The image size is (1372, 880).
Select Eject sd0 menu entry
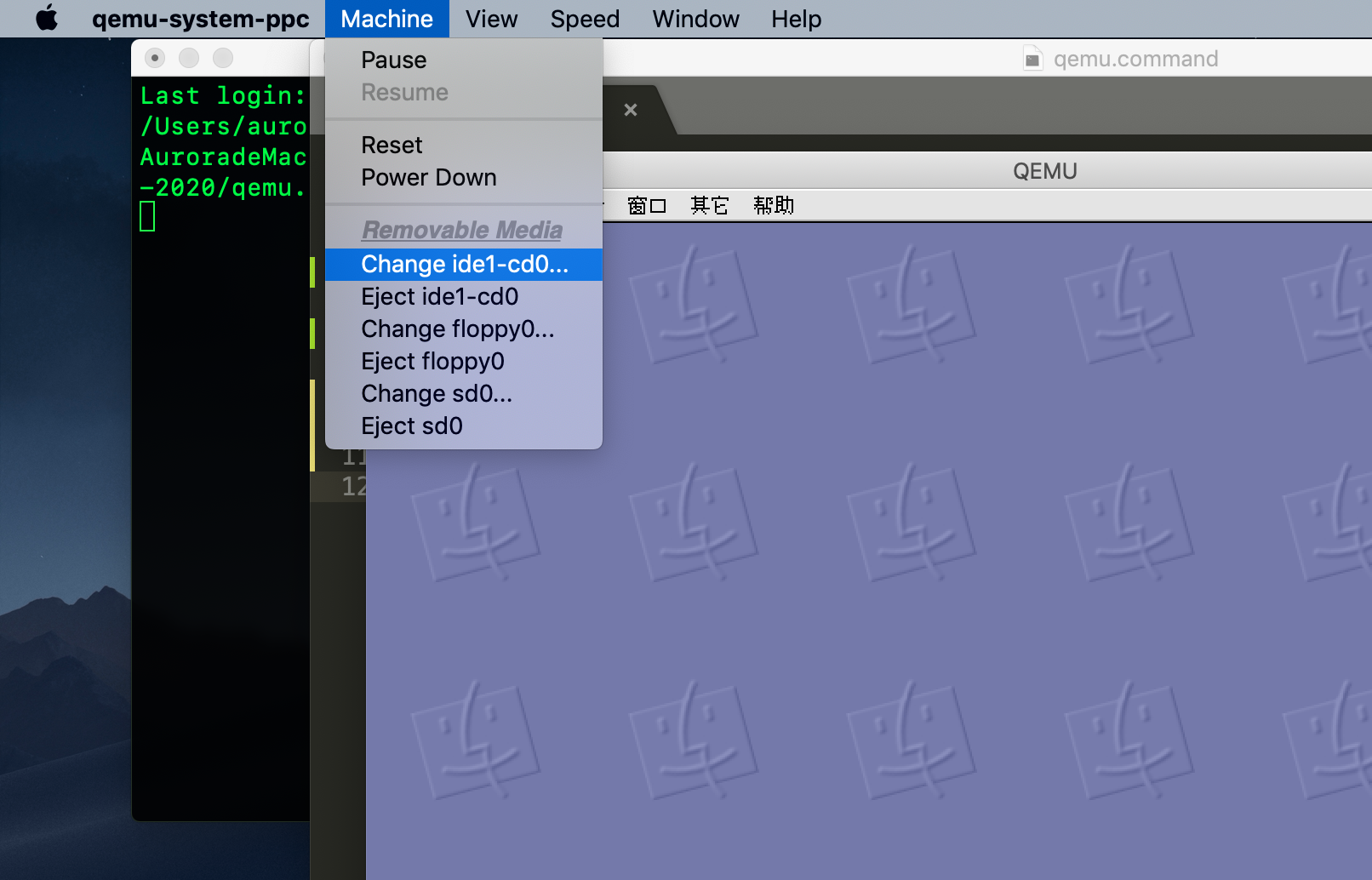[x=464, y=426]
